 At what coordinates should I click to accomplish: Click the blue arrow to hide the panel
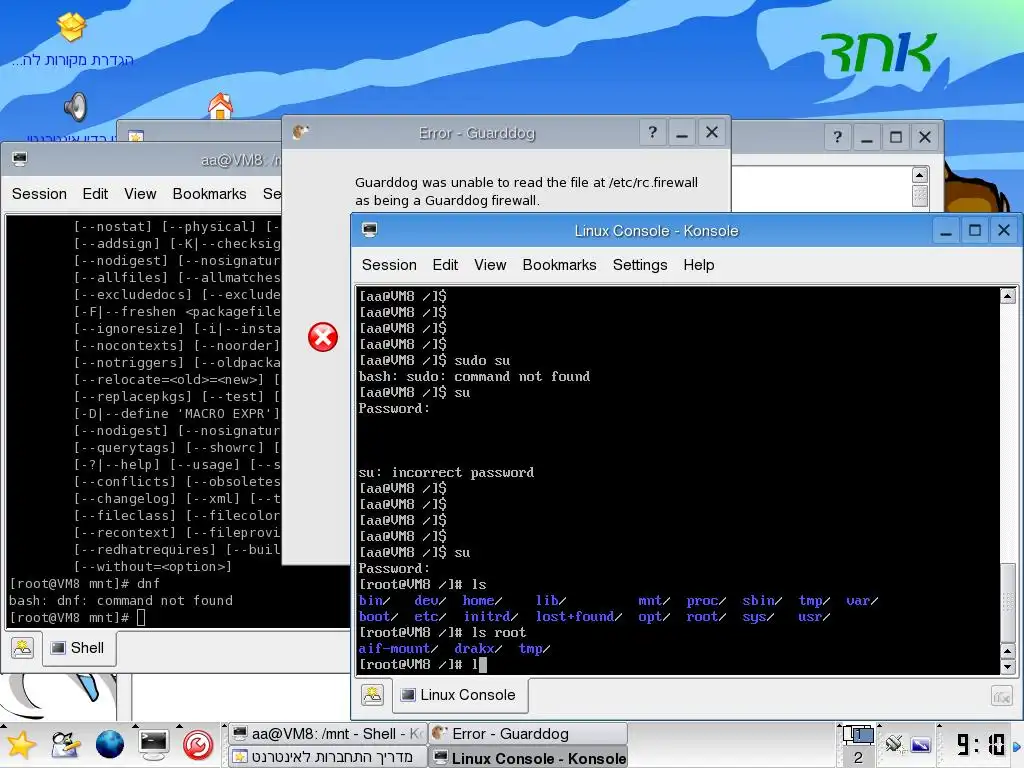click(1016, 746)
